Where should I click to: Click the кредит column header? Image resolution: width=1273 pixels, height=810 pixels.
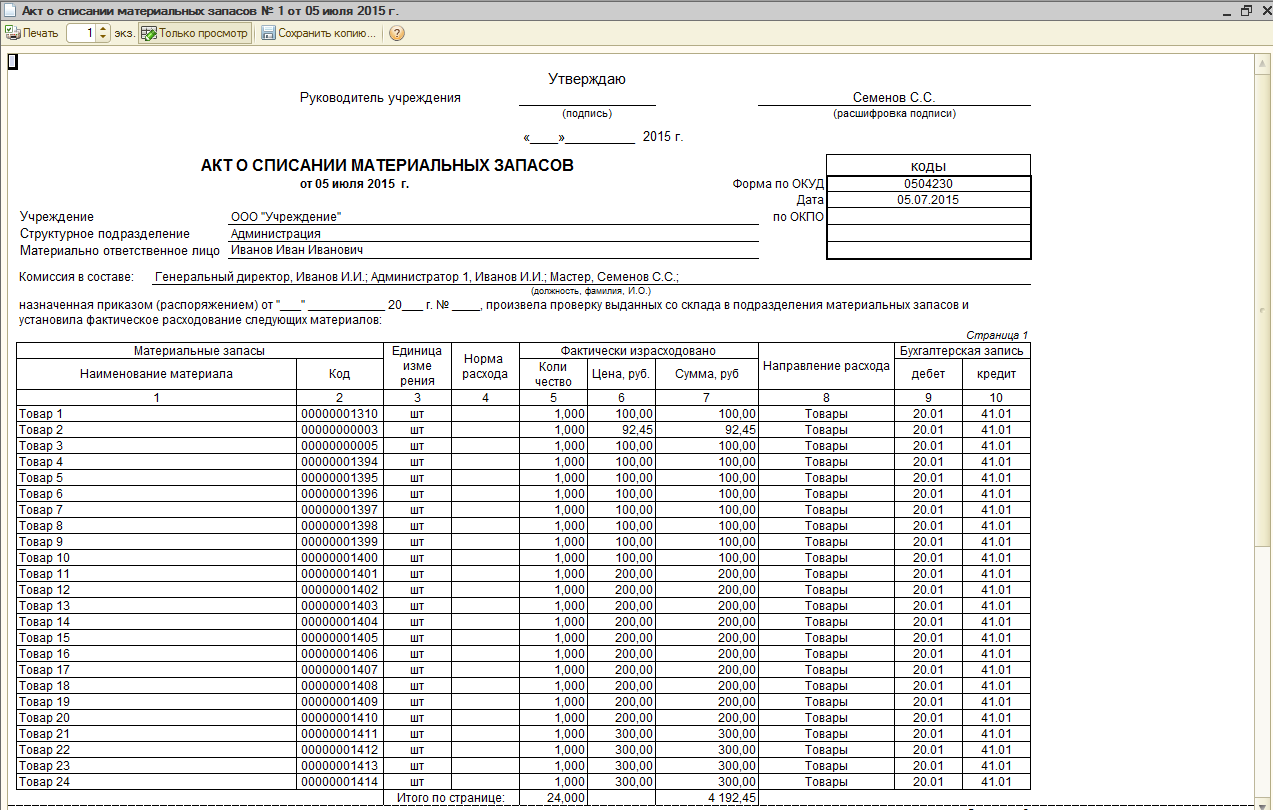996,374
